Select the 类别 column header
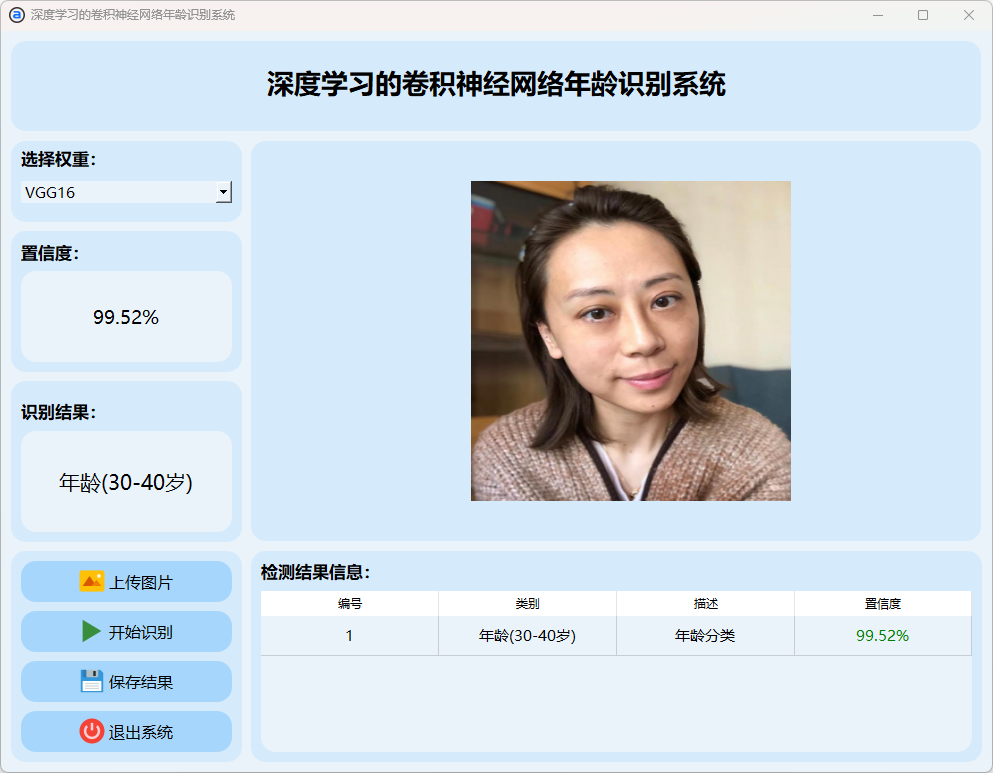 click(527, 604)
